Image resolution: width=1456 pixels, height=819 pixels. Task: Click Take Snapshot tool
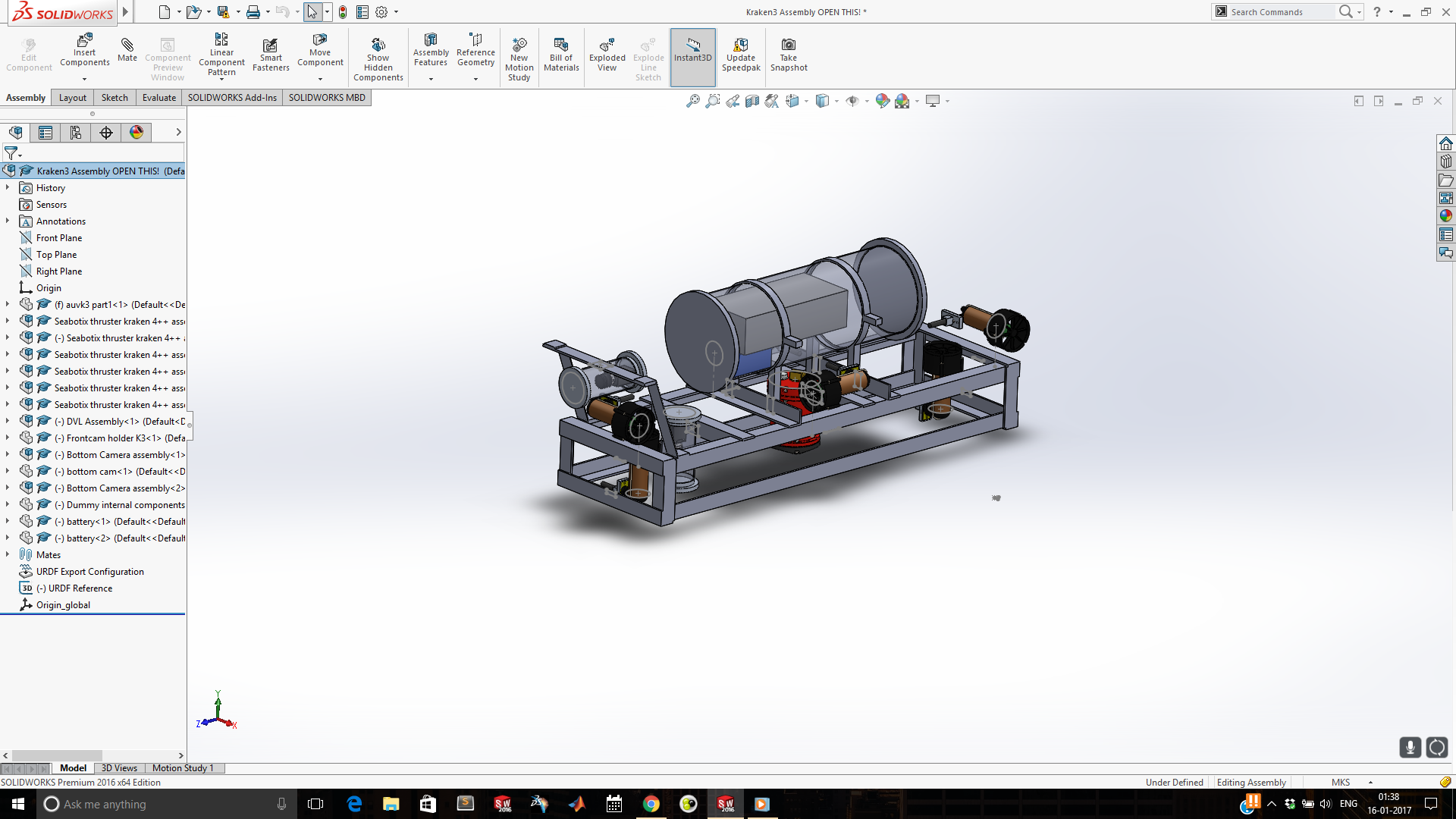tap(789, 55)
